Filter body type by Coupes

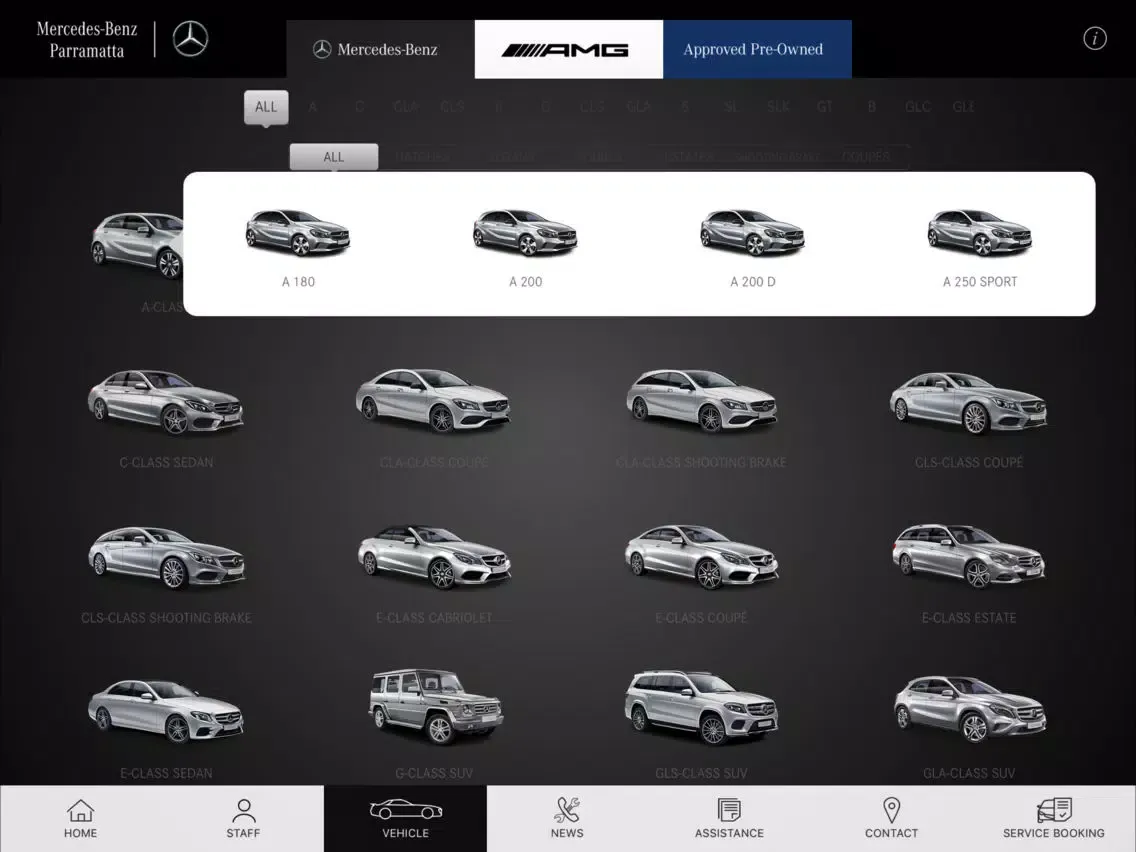point(866,156)
